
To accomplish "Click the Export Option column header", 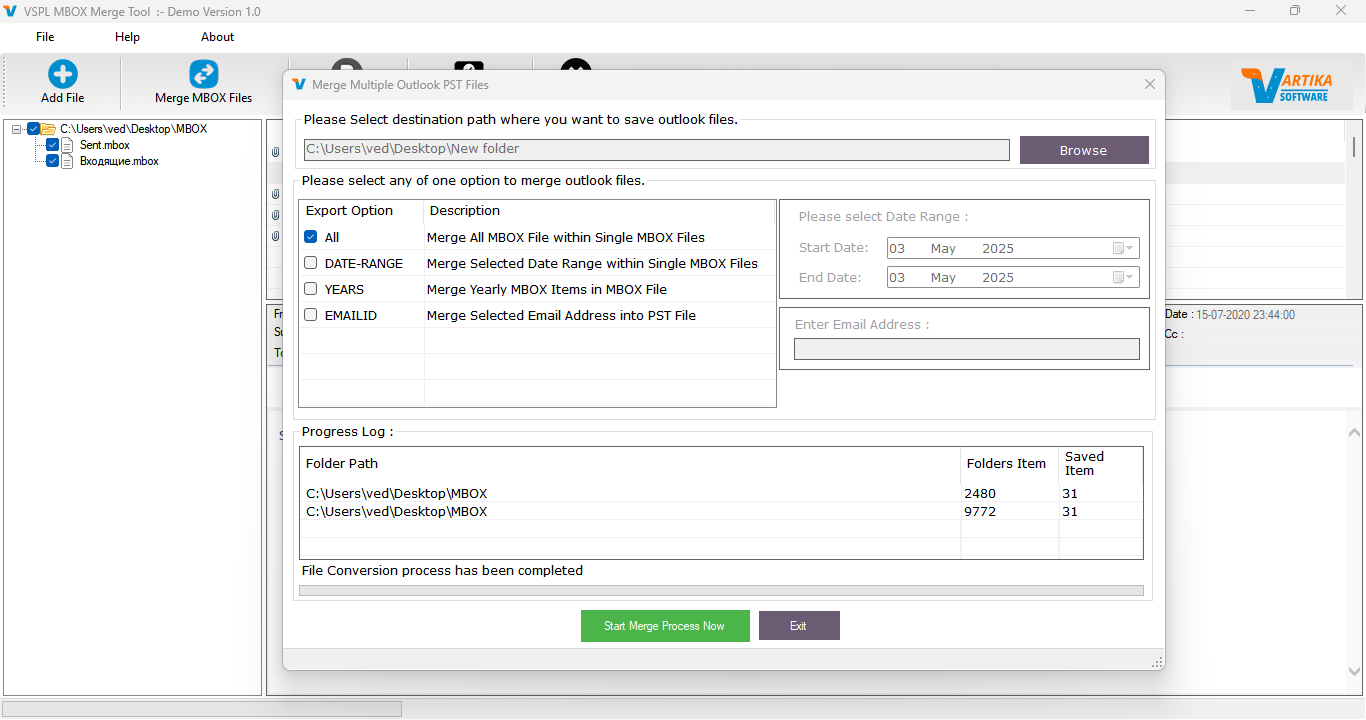I will point(349,210).
